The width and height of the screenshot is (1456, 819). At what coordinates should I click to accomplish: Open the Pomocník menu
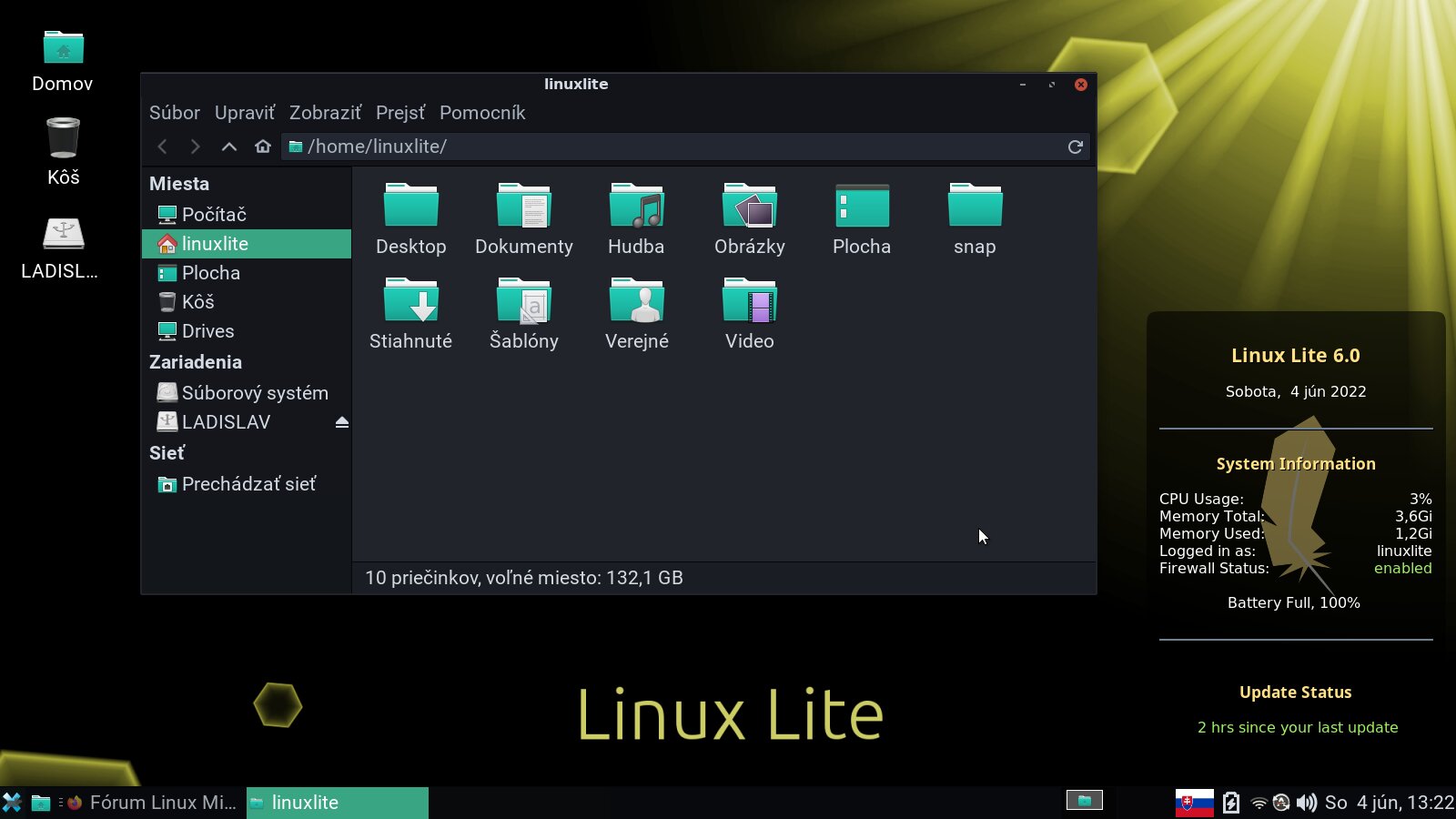coord(482,113)
